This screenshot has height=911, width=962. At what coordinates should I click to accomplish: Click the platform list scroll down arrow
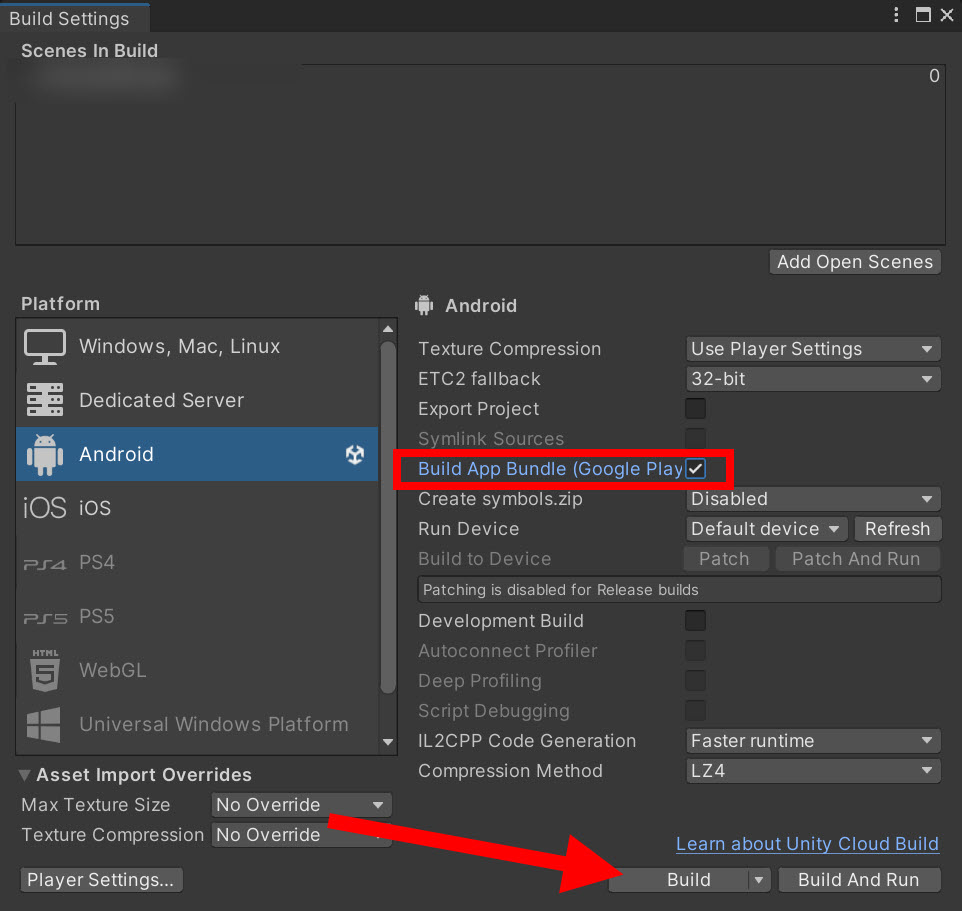(388, 742)
